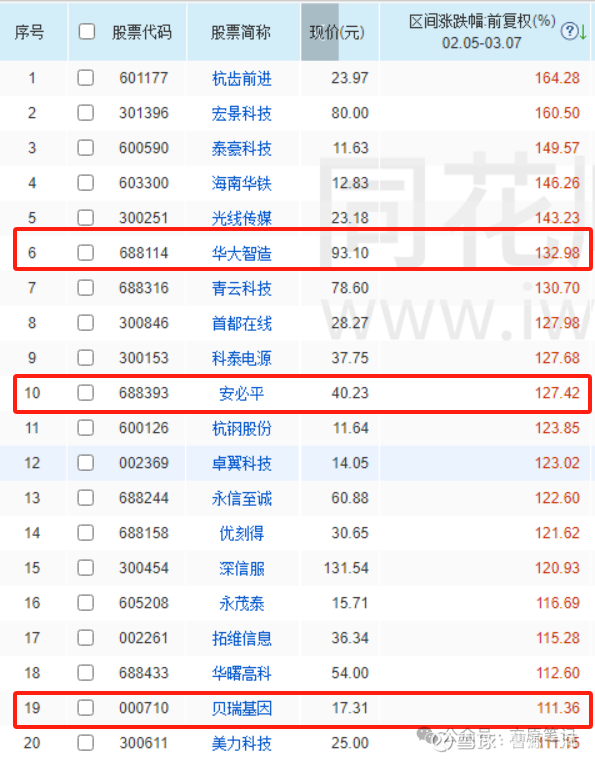Open the 美力科技 stock link
Screen dimensions: 595x759
click(242, 743)
